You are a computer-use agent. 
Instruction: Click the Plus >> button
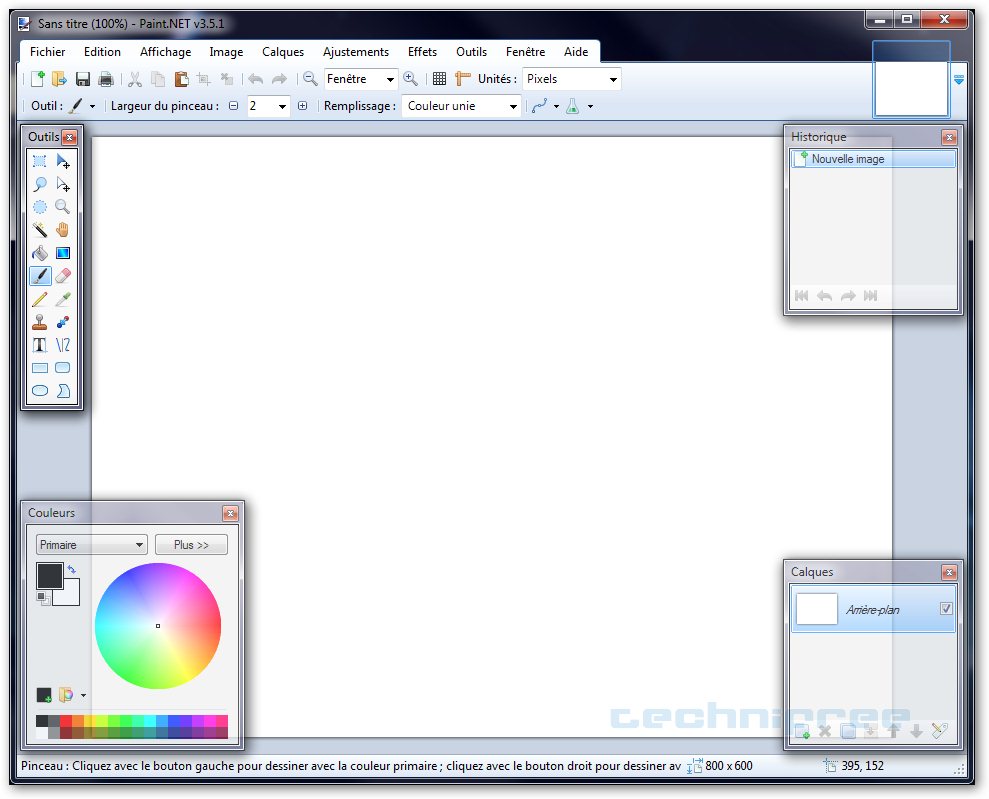pos(191,545)
